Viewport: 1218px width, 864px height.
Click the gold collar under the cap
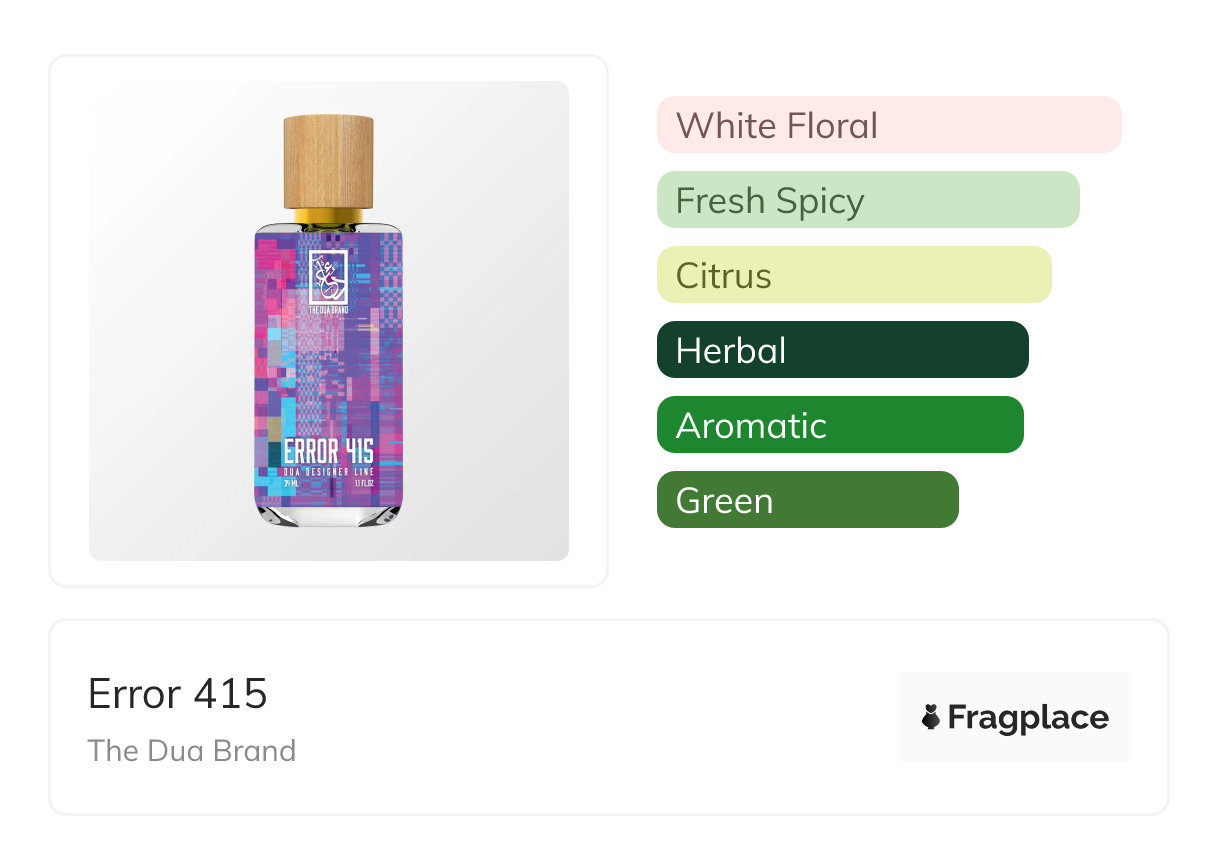[328, 217]
